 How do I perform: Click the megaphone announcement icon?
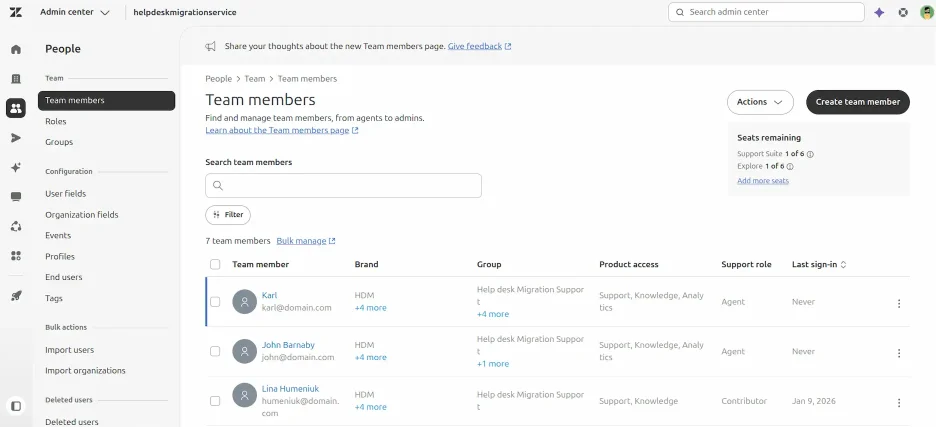point(211,46)
